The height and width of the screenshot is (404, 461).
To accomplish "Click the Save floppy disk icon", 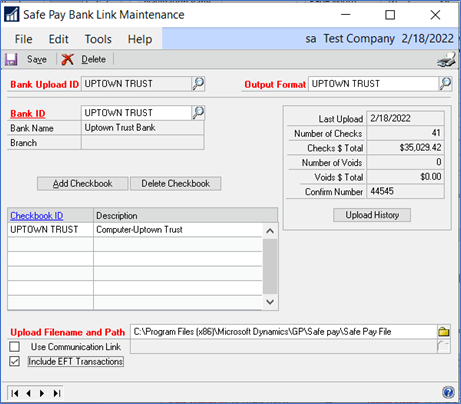I will [x=11, y=60].
